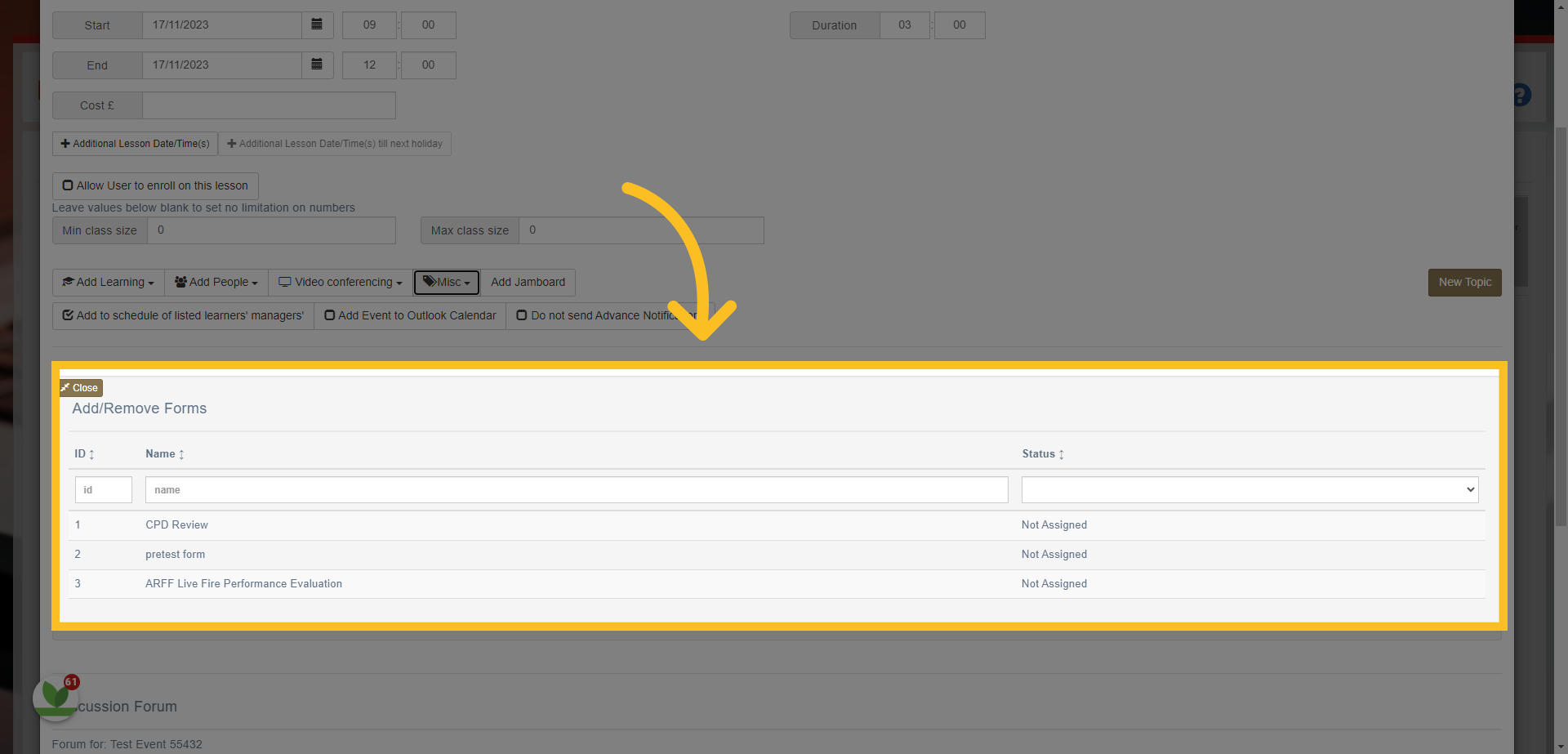1568x754 pixels.
Task: Focus the Start date field
Action: tap(221, 25)
